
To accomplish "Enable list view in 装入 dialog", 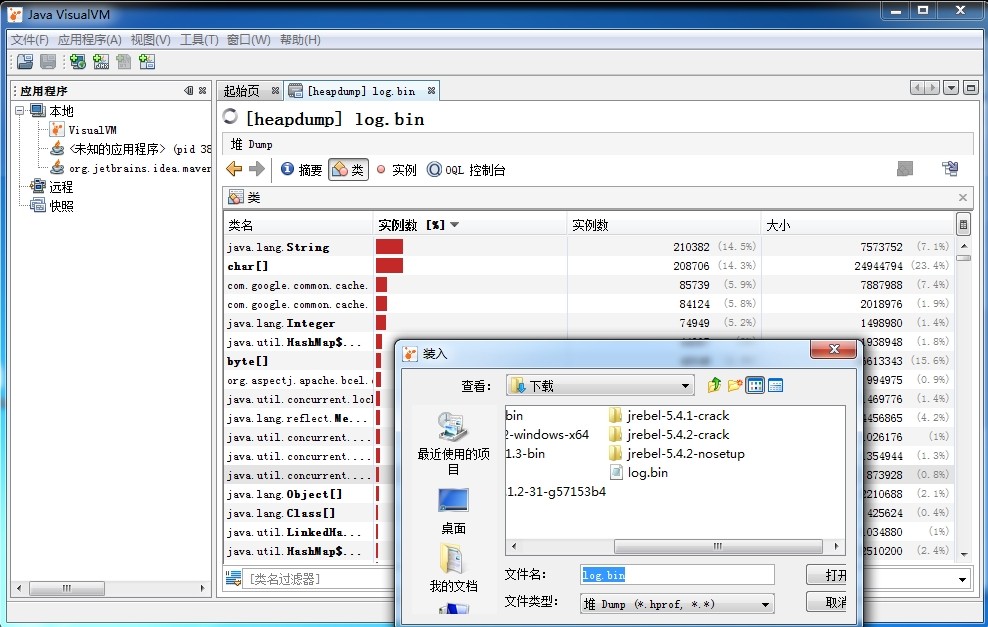I will point(755,385).
